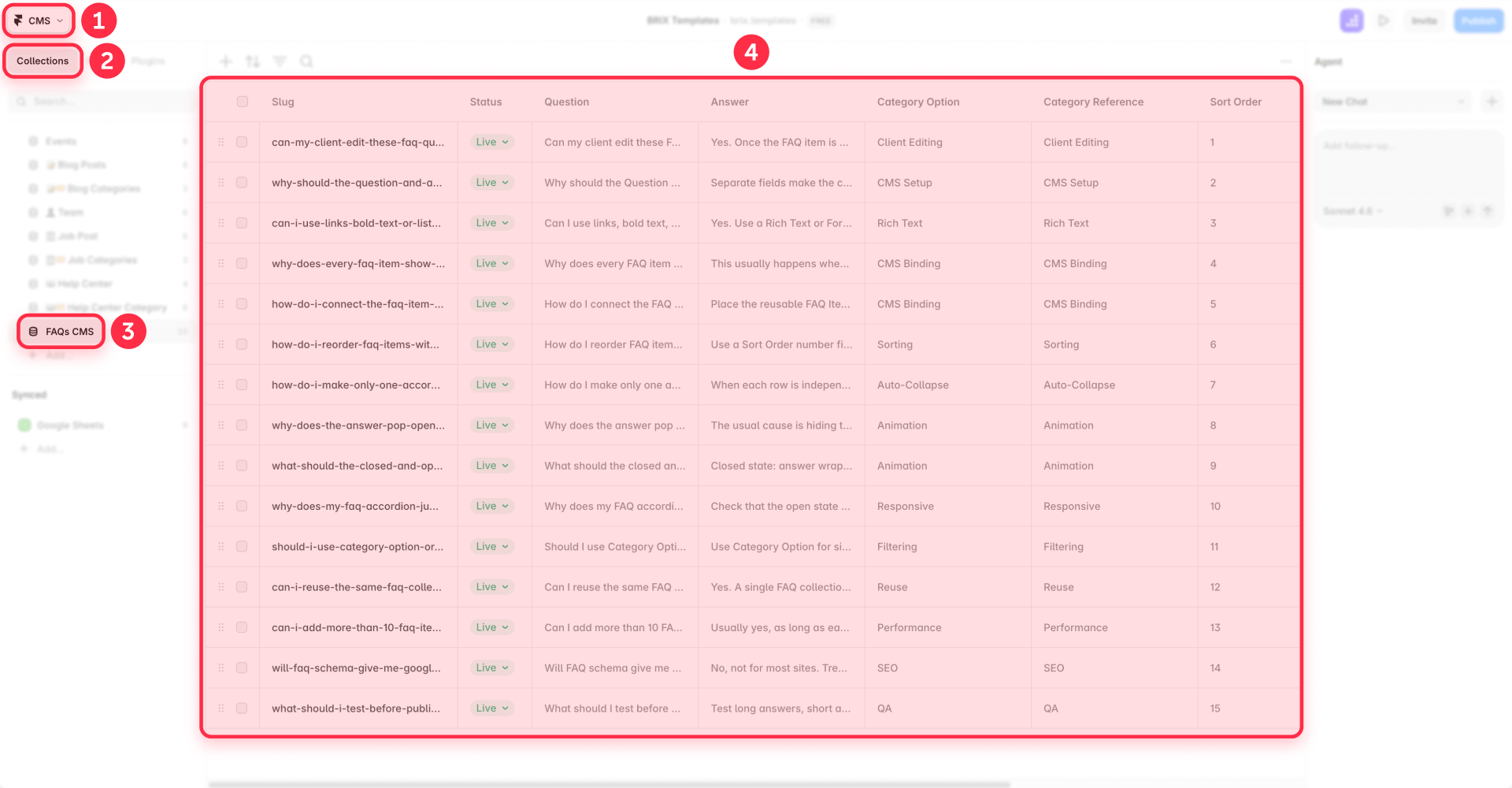Click drag handle of what-should-the-closed row
The height and width of the screenshot is (788, 1512).
(x=221, y=466)
